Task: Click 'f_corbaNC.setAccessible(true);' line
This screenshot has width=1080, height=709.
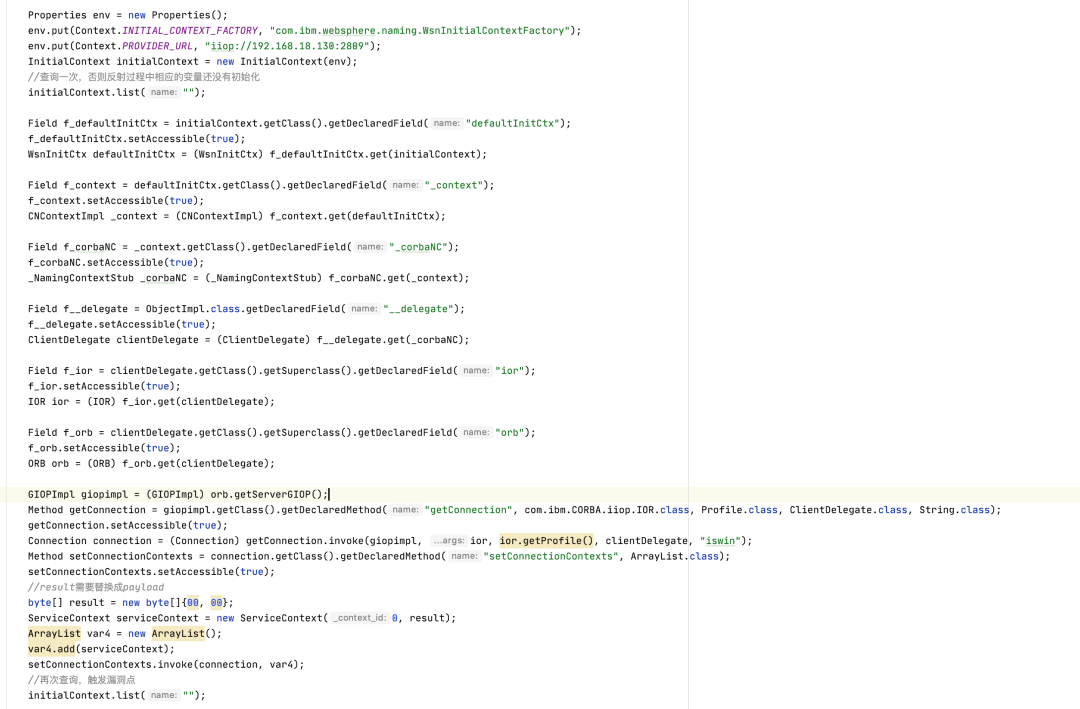Action: tap(116, 263)
